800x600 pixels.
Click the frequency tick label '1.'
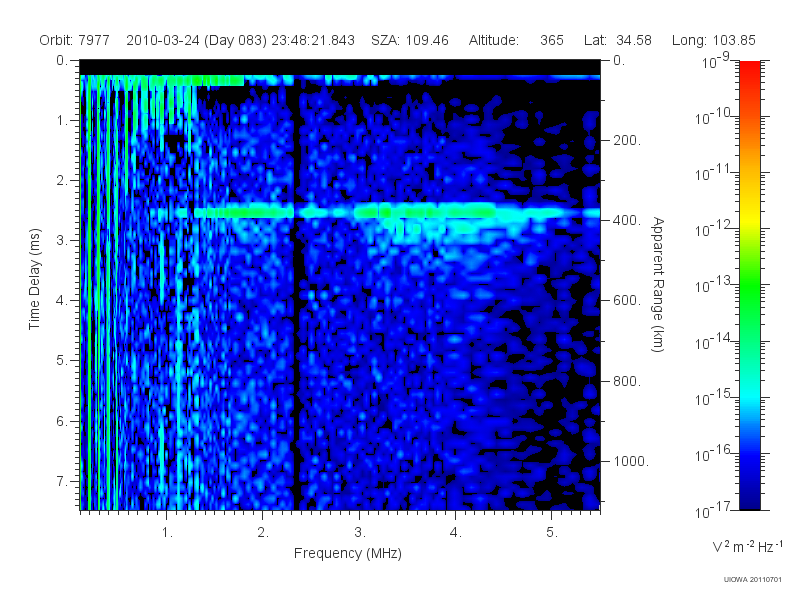tap(167, 533)
